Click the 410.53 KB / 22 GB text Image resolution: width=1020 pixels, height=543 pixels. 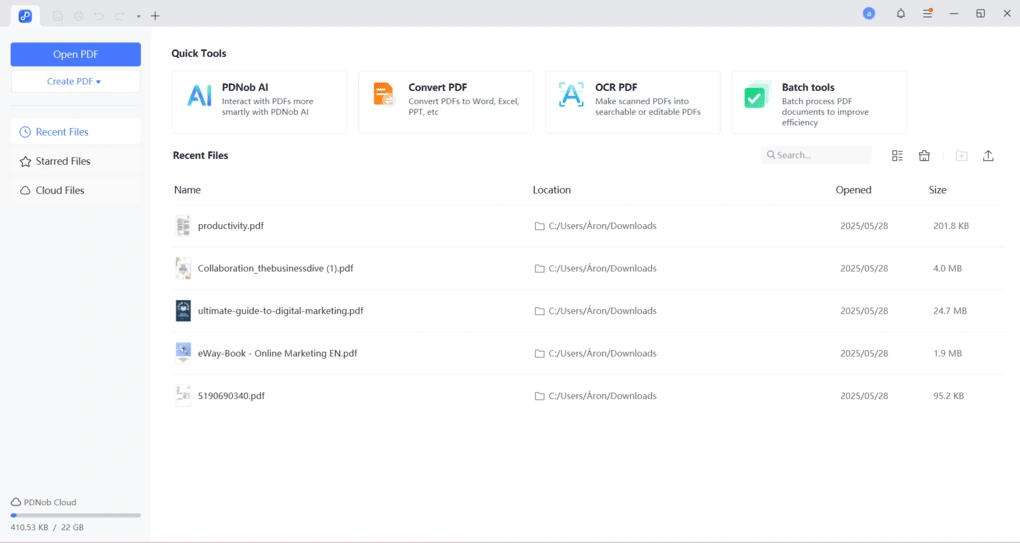[x=47, y=527]
